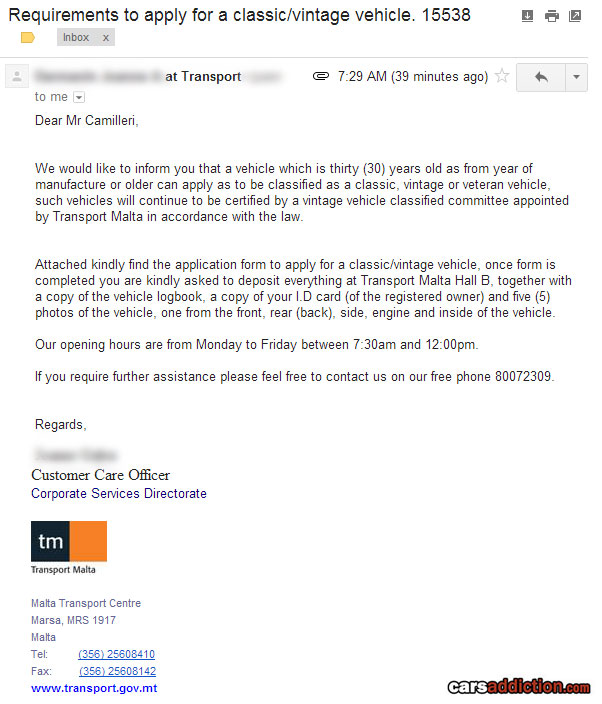Click the download arrow icon at top
The image size is (602, 704).
pos(528,16)
